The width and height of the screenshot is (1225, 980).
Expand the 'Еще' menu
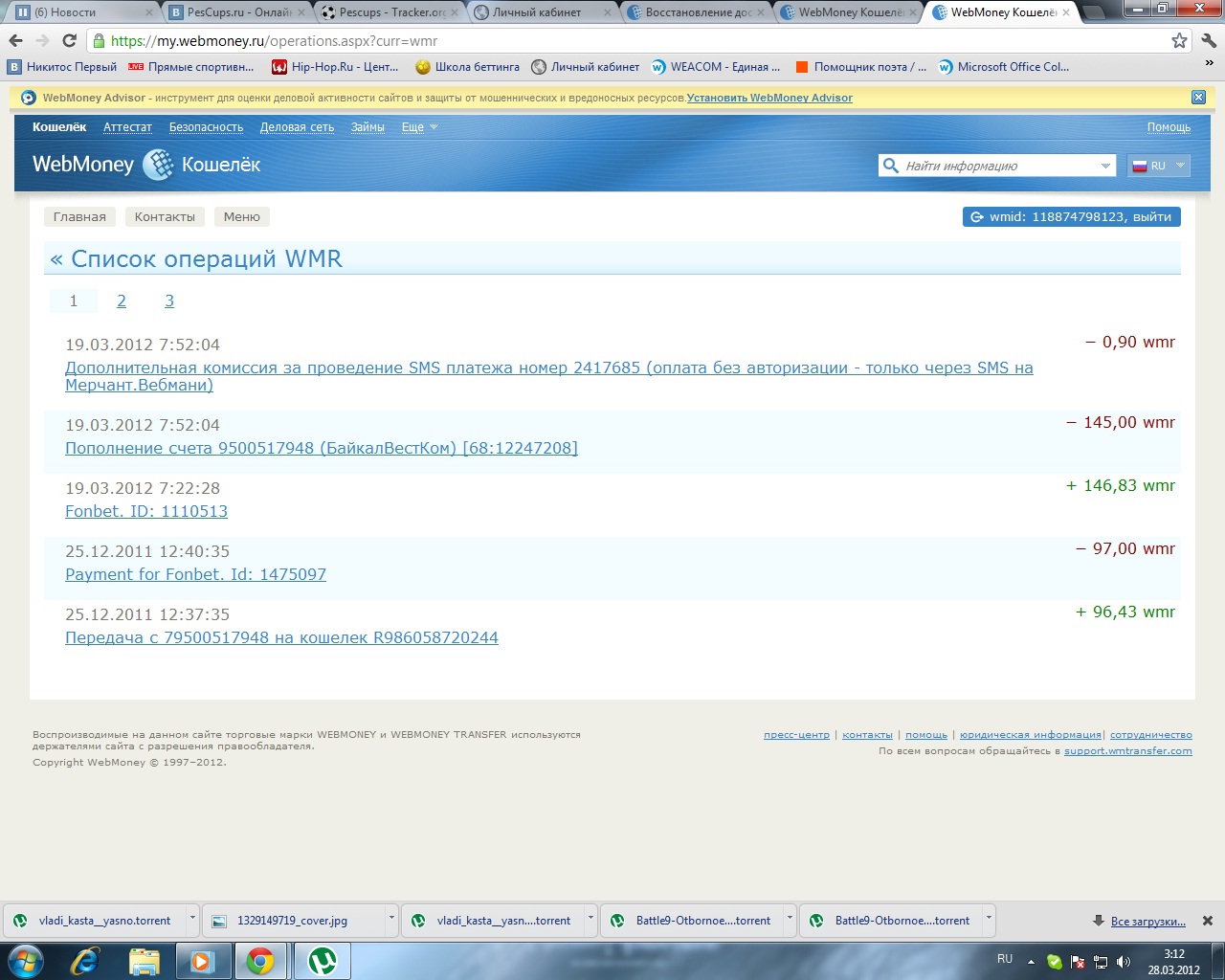click(419, 127)
